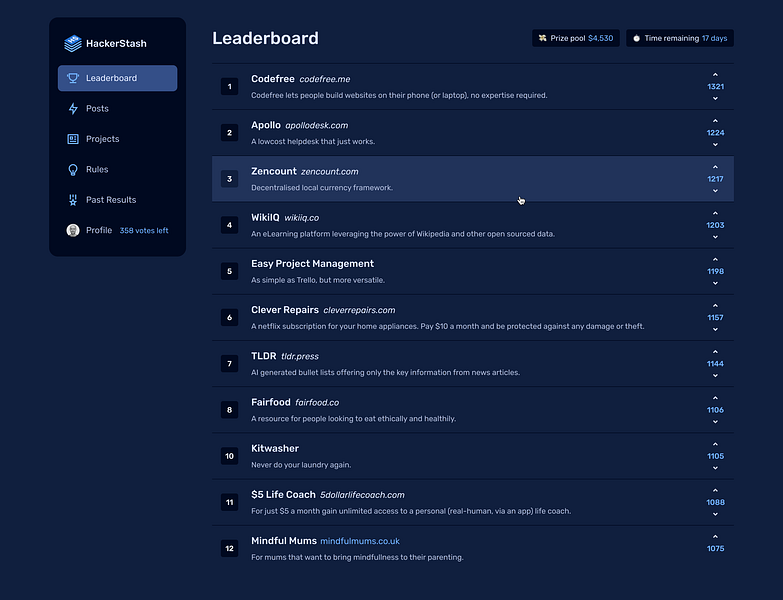
Task: Downvote Apollo using its down chevron
Action: pyautogui.click(x=715, y=145)
